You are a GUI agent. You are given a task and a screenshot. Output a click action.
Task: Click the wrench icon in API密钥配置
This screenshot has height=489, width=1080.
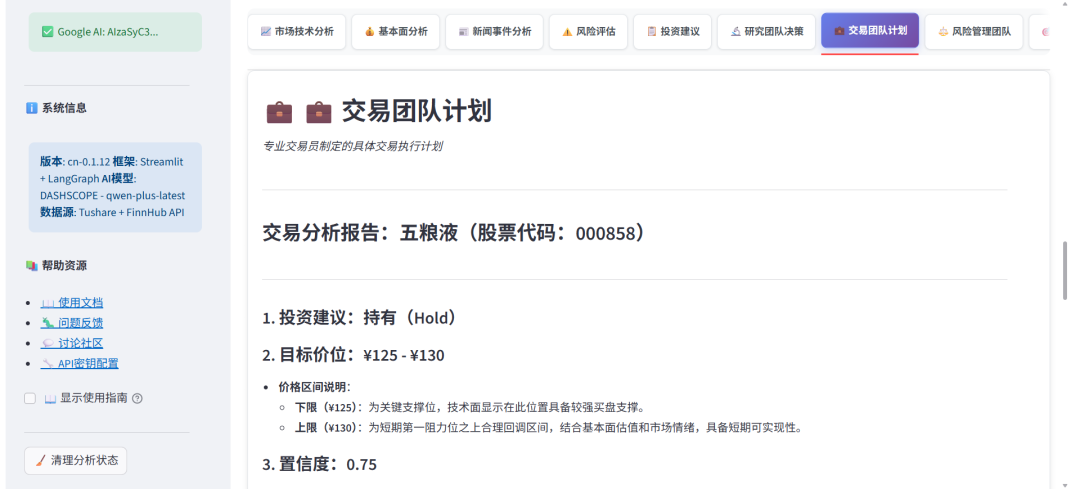[x=48, y=364]
